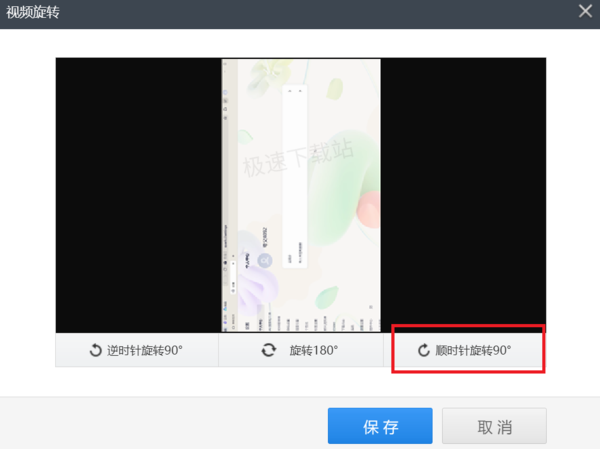Click the clockwise rotation arrow icon
Viewport: 600px width, 449px height.
click(x=424, y=350)
